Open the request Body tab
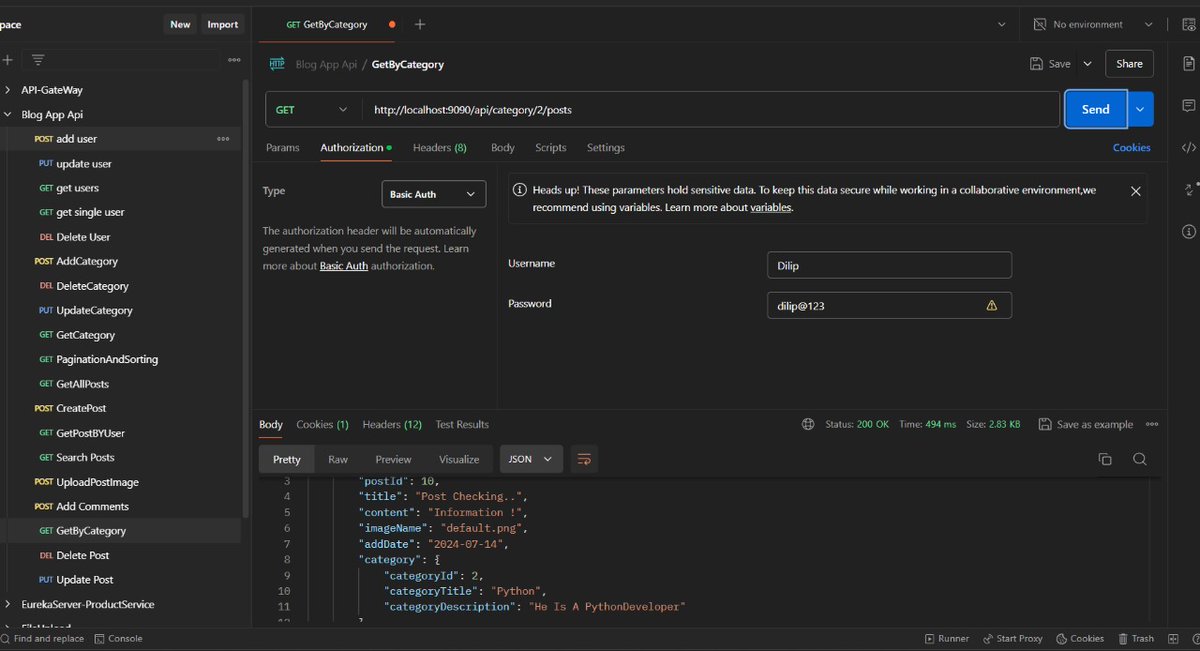This screenshot has width=1200, height=651. point(503,148)
